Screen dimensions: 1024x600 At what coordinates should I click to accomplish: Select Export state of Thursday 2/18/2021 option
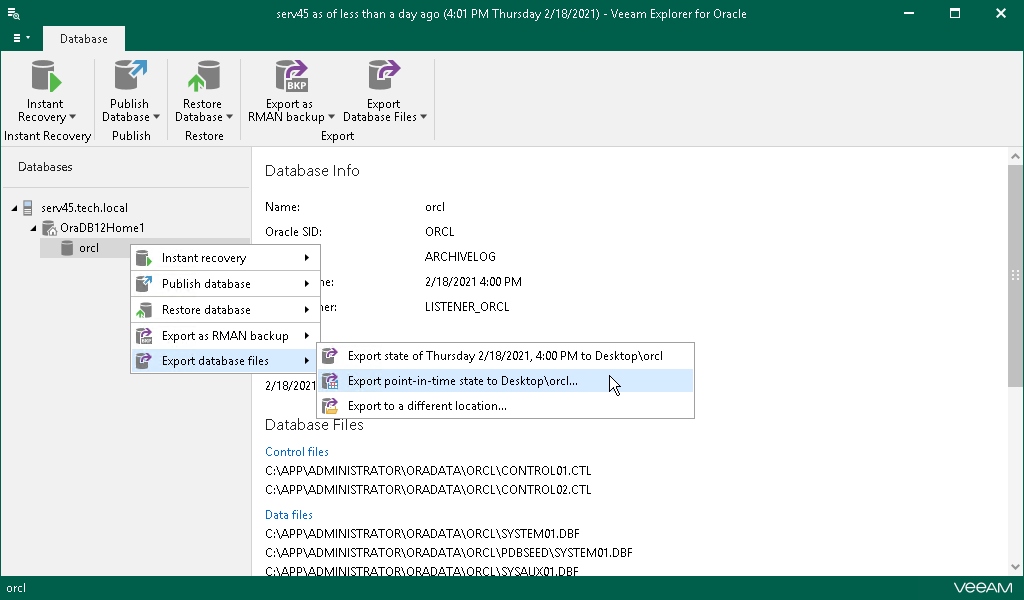[x=505, y=356]
